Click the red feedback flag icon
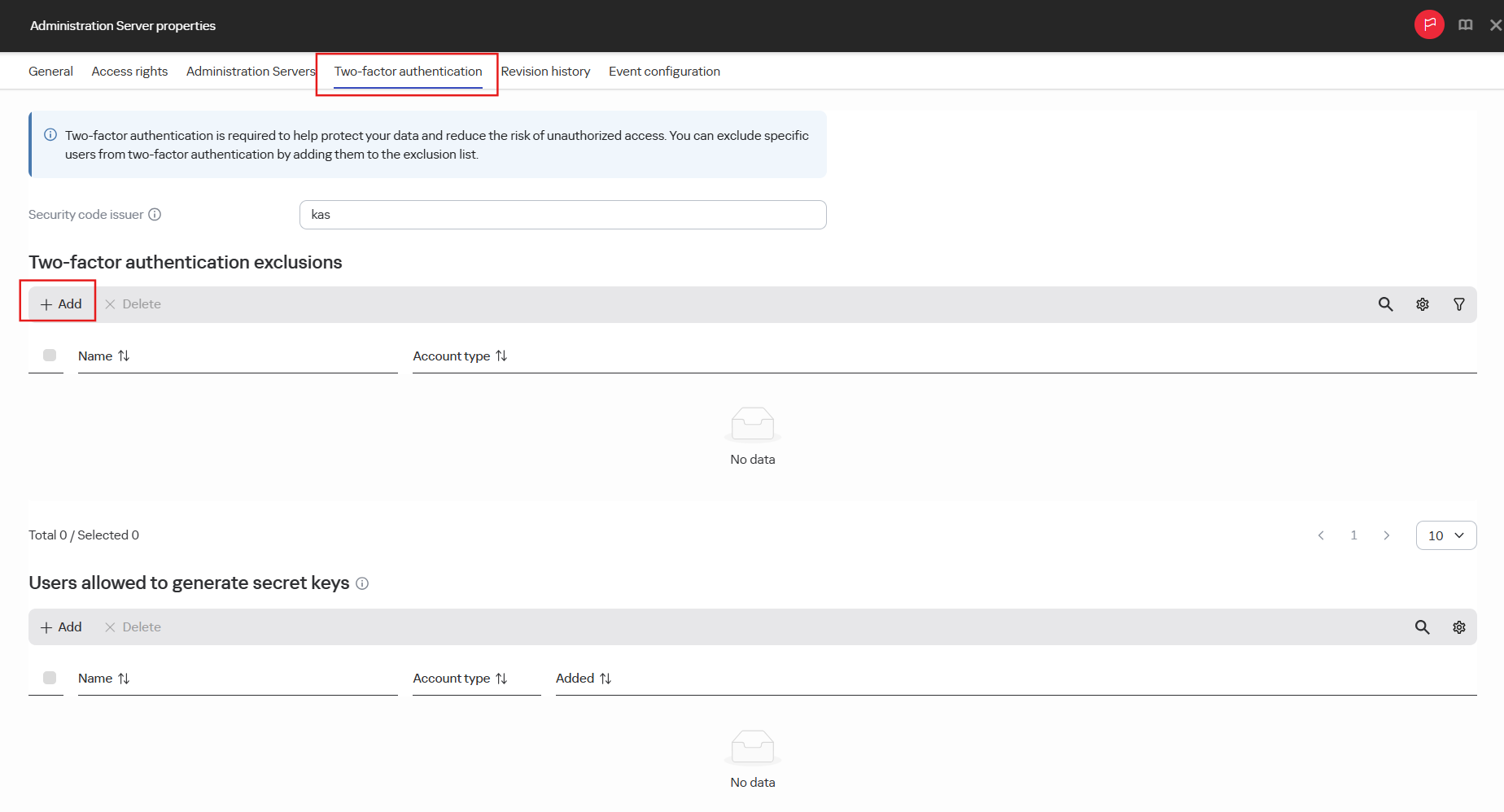The height and width of the screenshot is (812, 1504). coord(1429,24)
